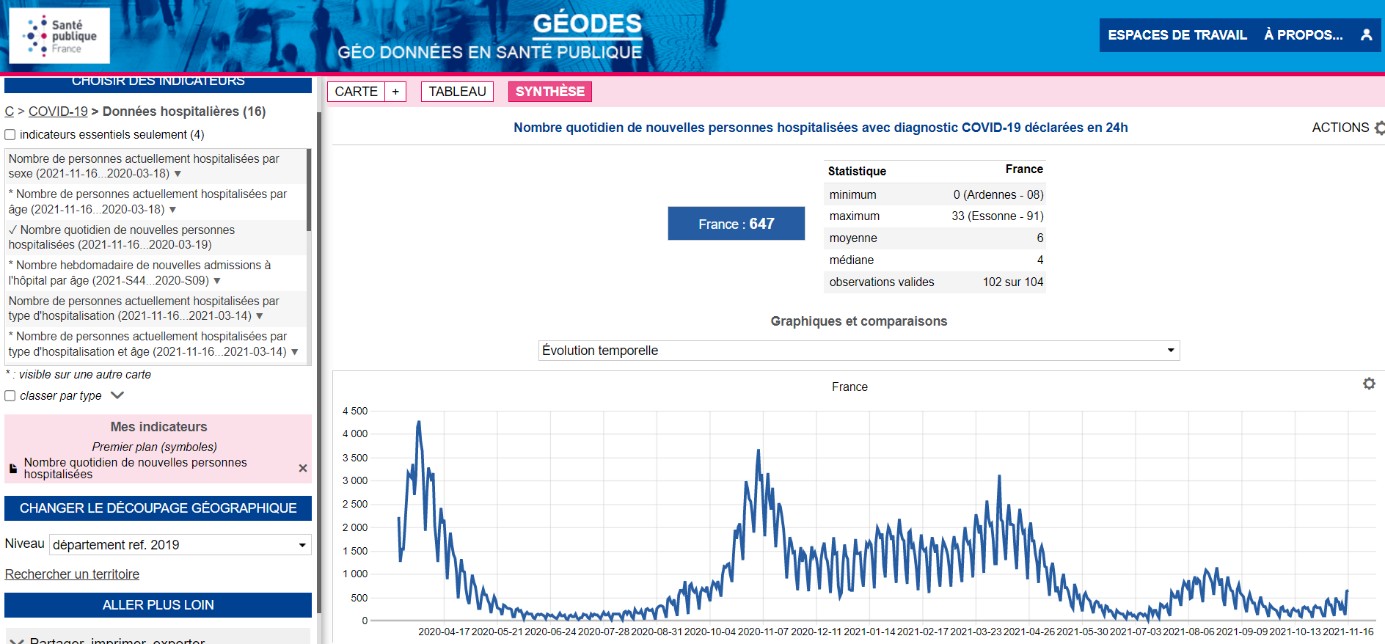Click the Santé publique France logo
Screen dimensions: 1385x644
pos(60,36)
